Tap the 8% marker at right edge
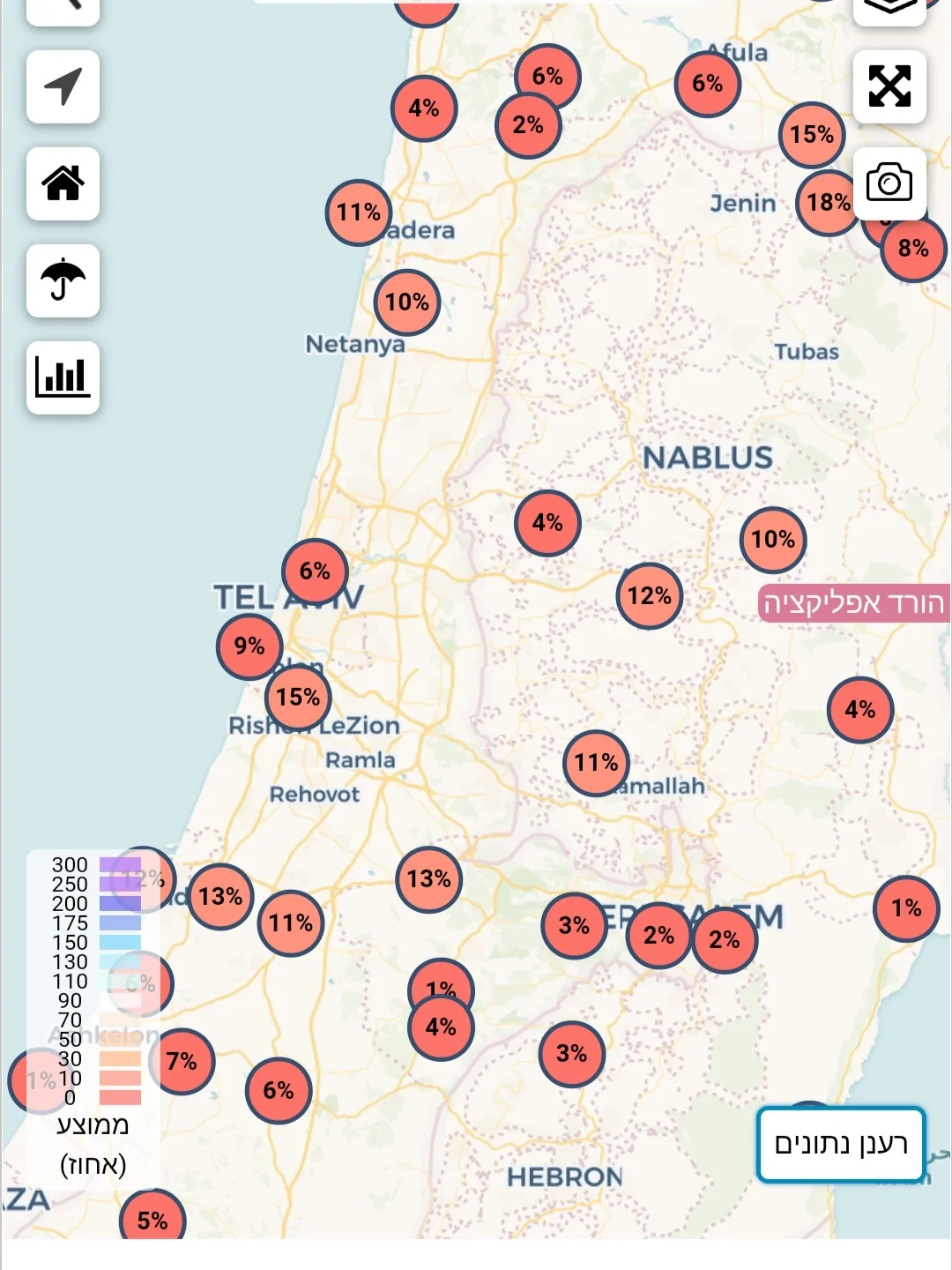952x1270 pixels. coord(914,249)
